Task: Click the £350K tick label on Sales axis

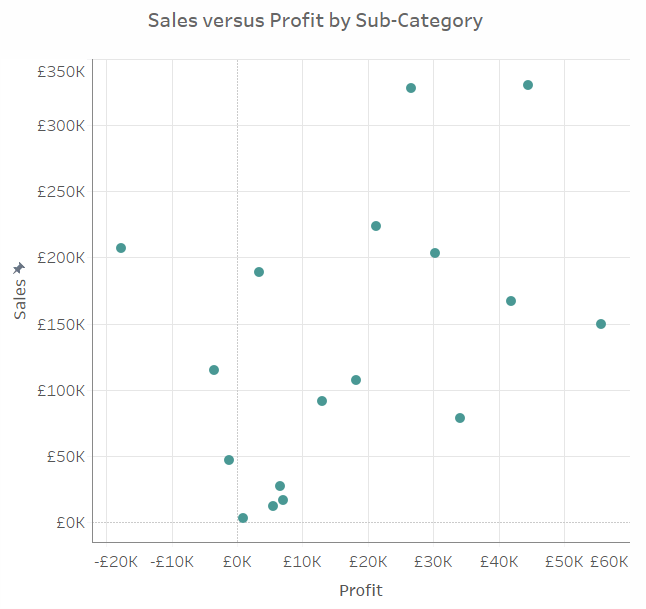Action: tap(65, 72)
